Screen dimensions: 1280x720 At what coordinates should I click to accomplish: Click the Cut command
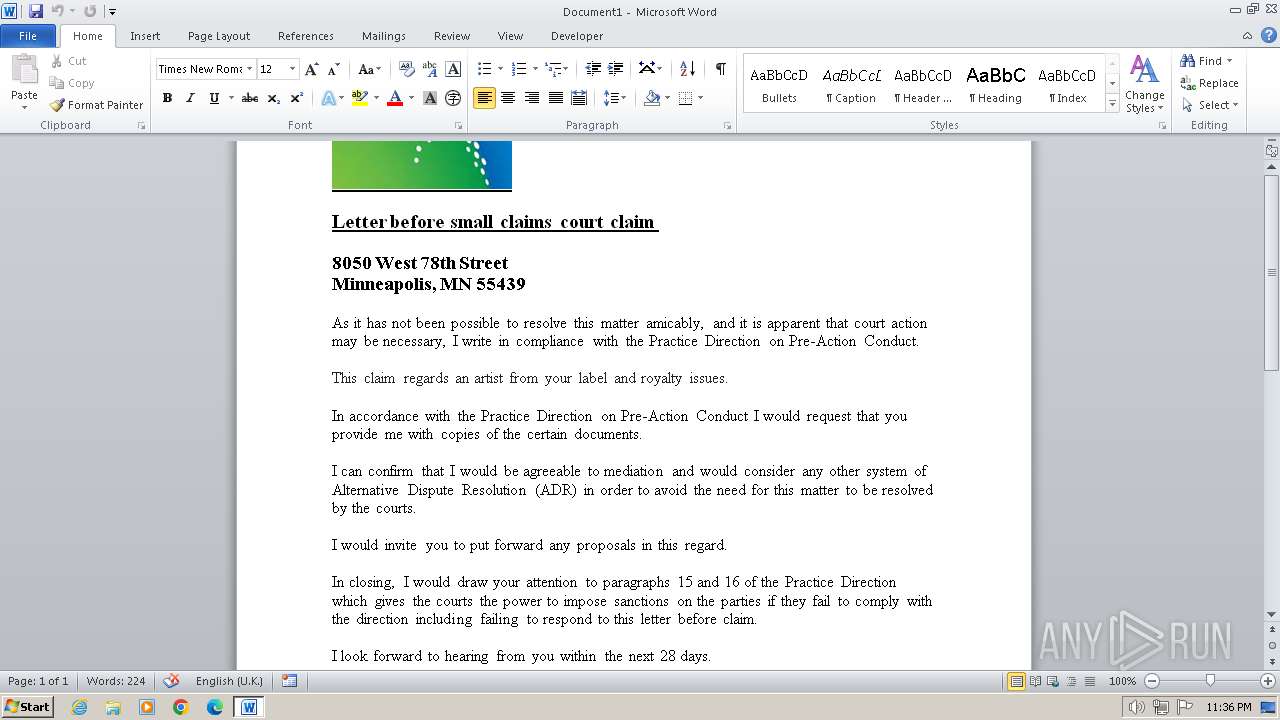pyautogui.click(x=69, y=61)
